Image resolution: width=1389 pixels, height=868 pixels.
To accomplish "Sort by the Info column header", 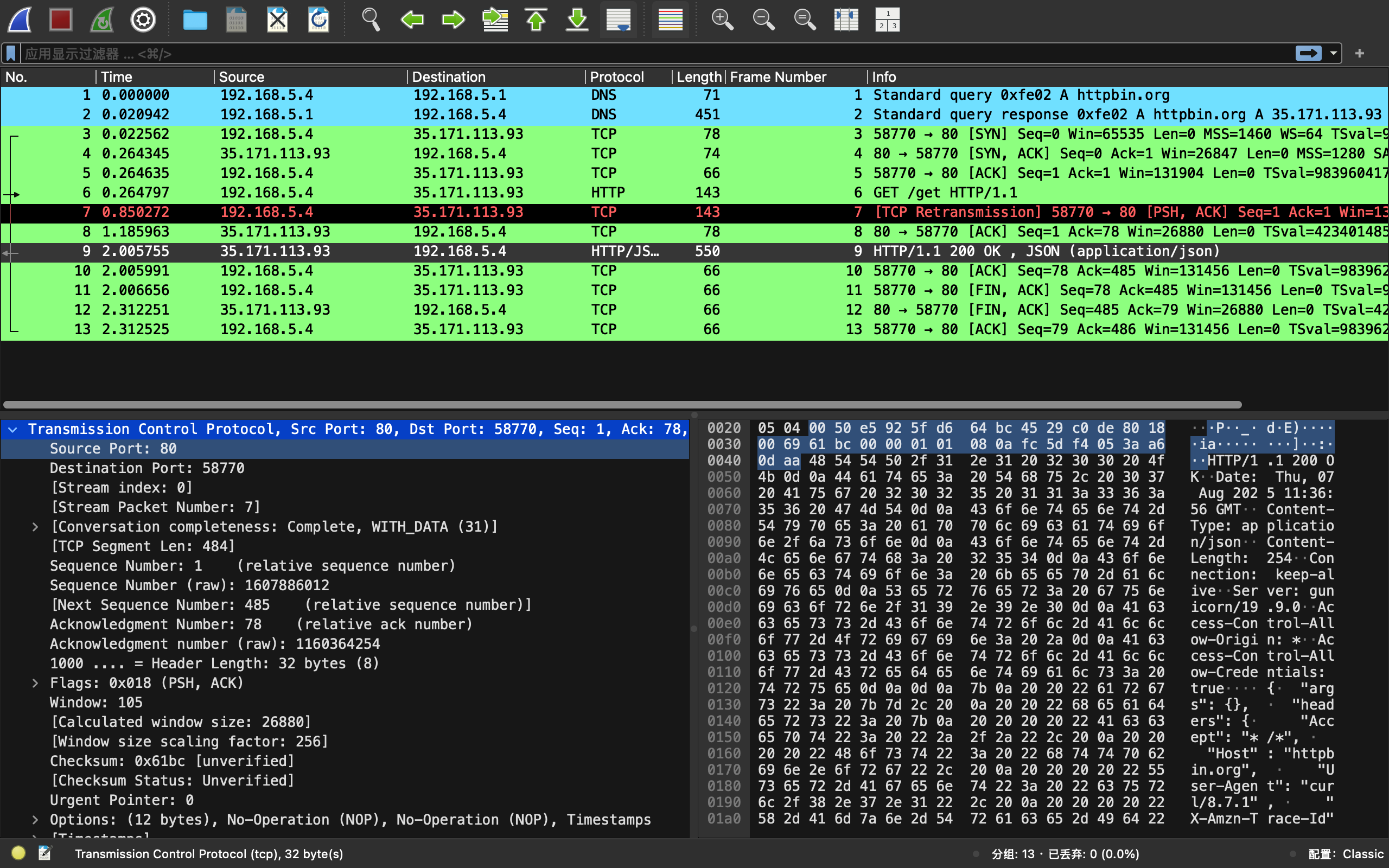I will [x=1127, y=77].
